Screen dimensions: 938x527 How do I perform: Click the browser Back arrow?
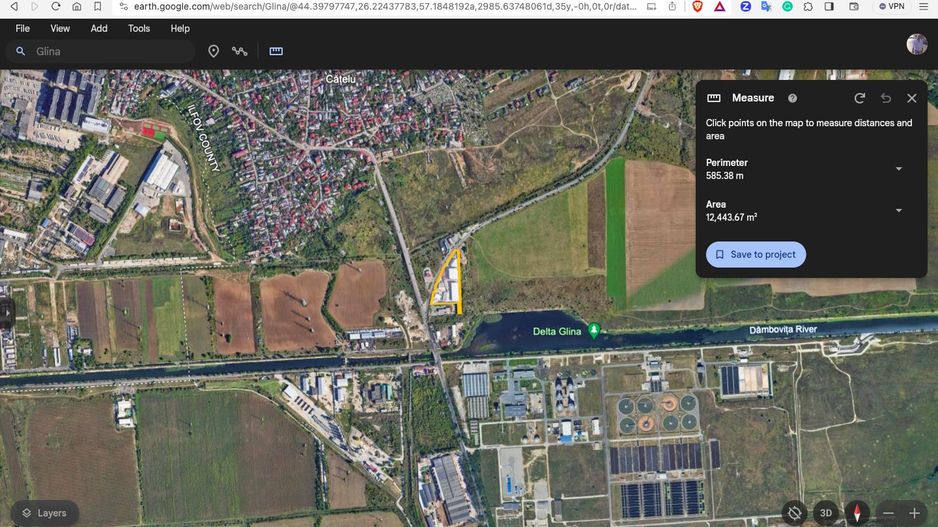coord(14,7)
